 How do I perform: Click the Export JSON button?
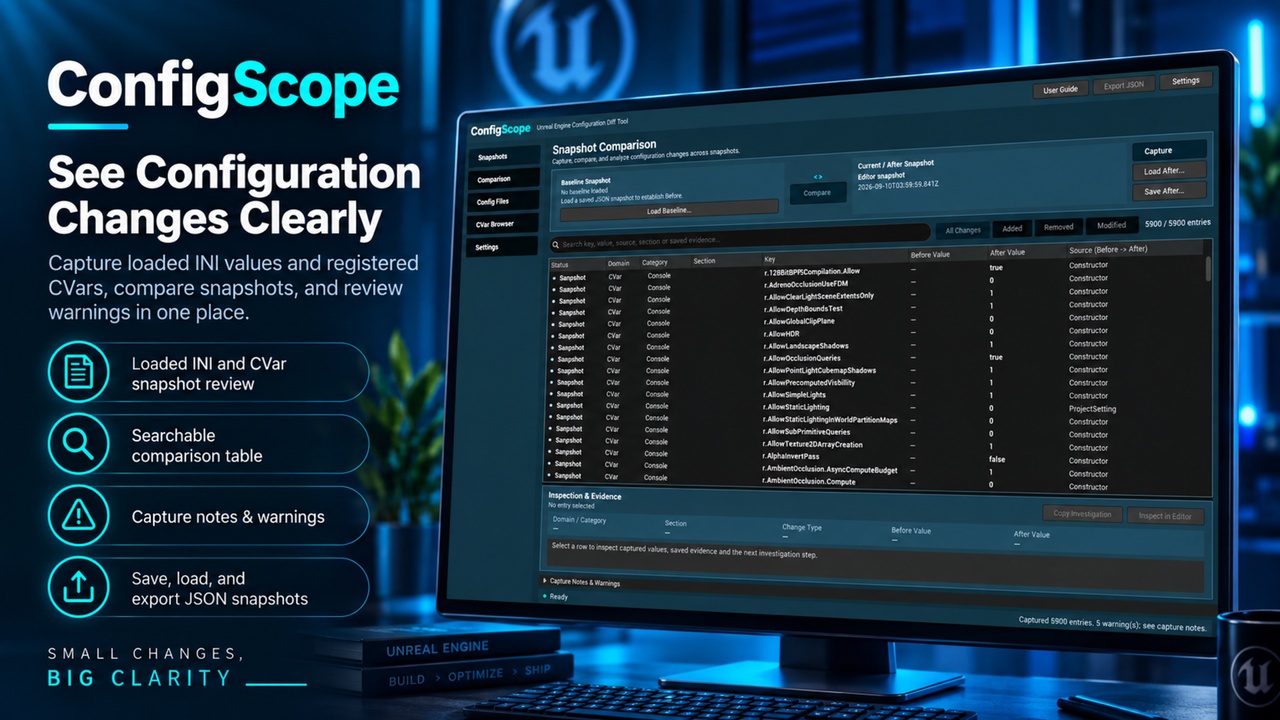point(1124,85)
